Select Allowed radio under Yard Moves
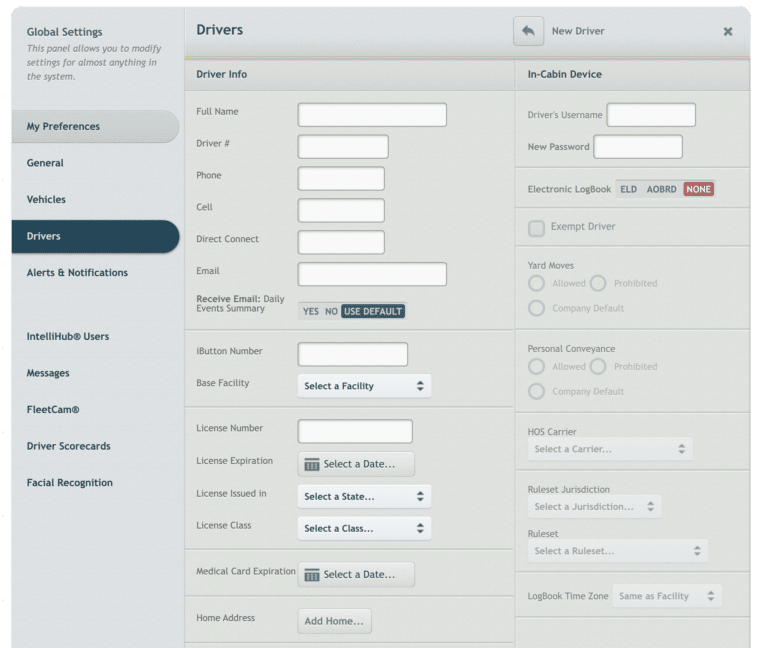Screen dimensions: 768x648 tap(536, 283)
